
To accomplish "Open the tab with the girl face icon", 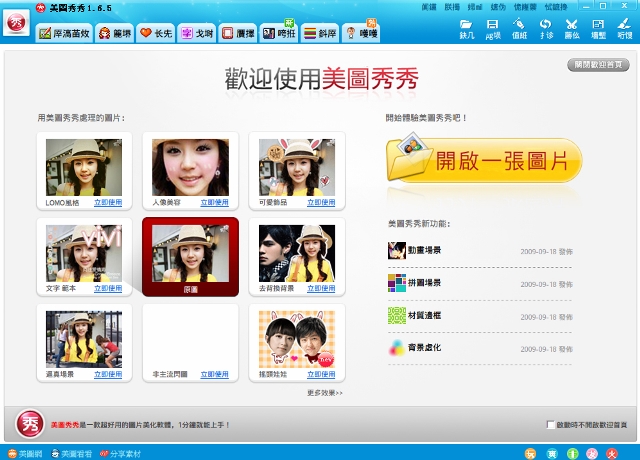I will [x=115, y=33].
